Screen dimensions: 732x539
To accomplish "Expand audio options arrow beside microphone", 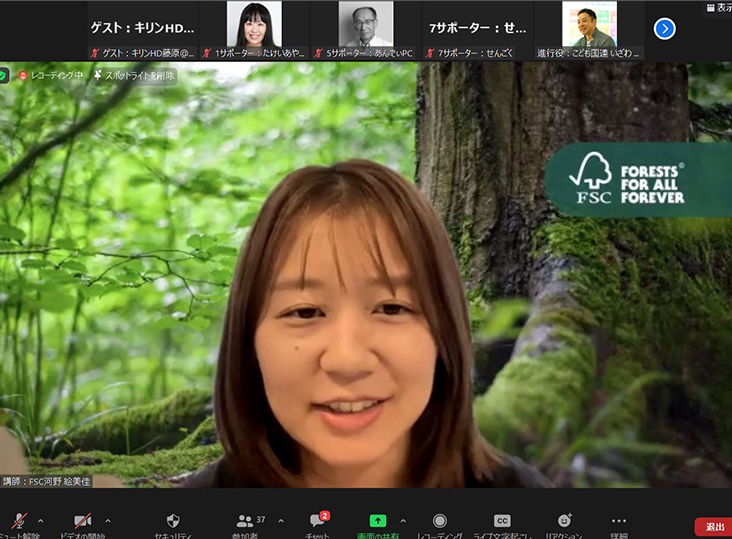I will point(40,520).
